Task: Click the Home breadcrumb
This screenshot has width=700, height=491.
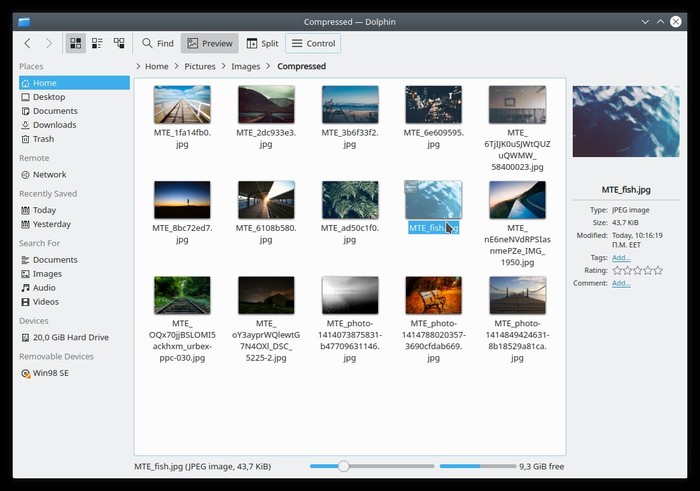Action: click(157, 66)
